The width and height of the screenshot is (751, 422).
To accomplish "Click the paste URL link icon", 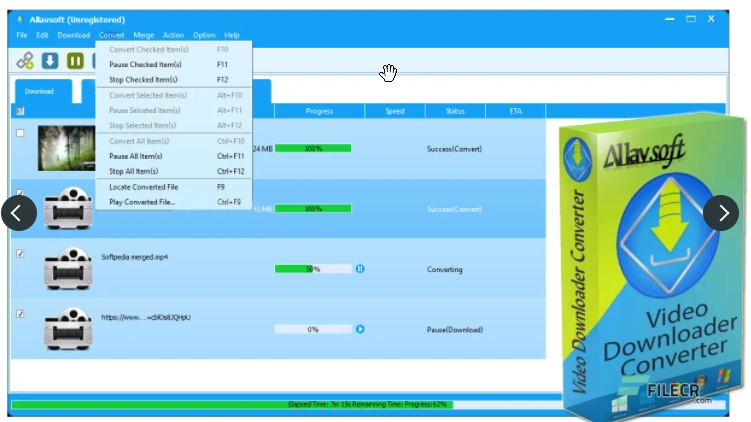I will pos(25,61).
